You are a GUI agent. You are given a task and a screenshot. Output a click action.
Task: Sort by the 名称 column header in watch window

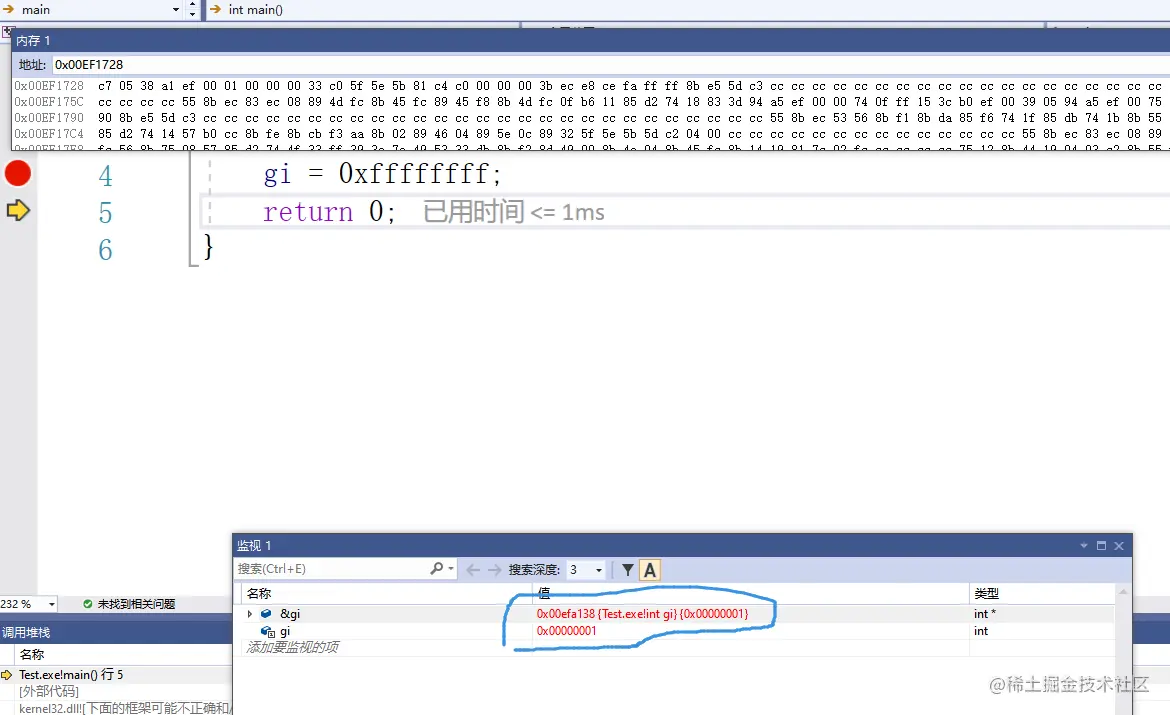[x=258, y=593]
